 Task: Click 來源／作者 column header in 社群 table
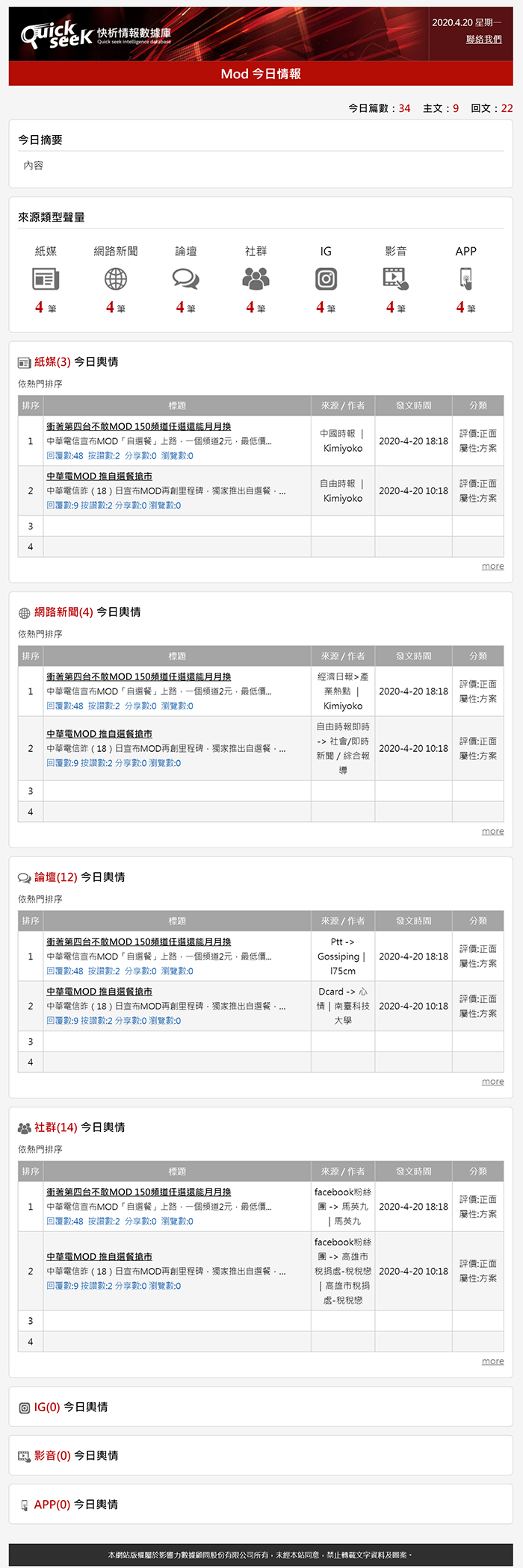click(343, 1171)
